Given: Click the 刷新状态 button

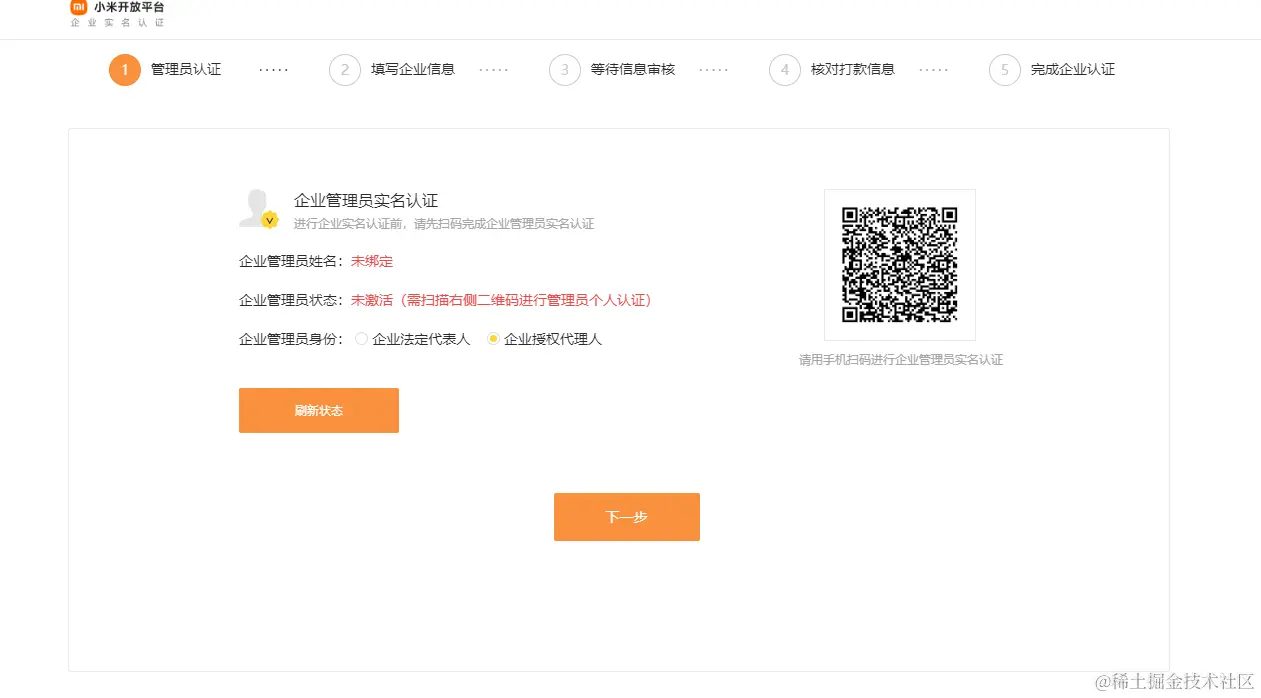Looking at the screenshot, I should click(x=319, y=410).
